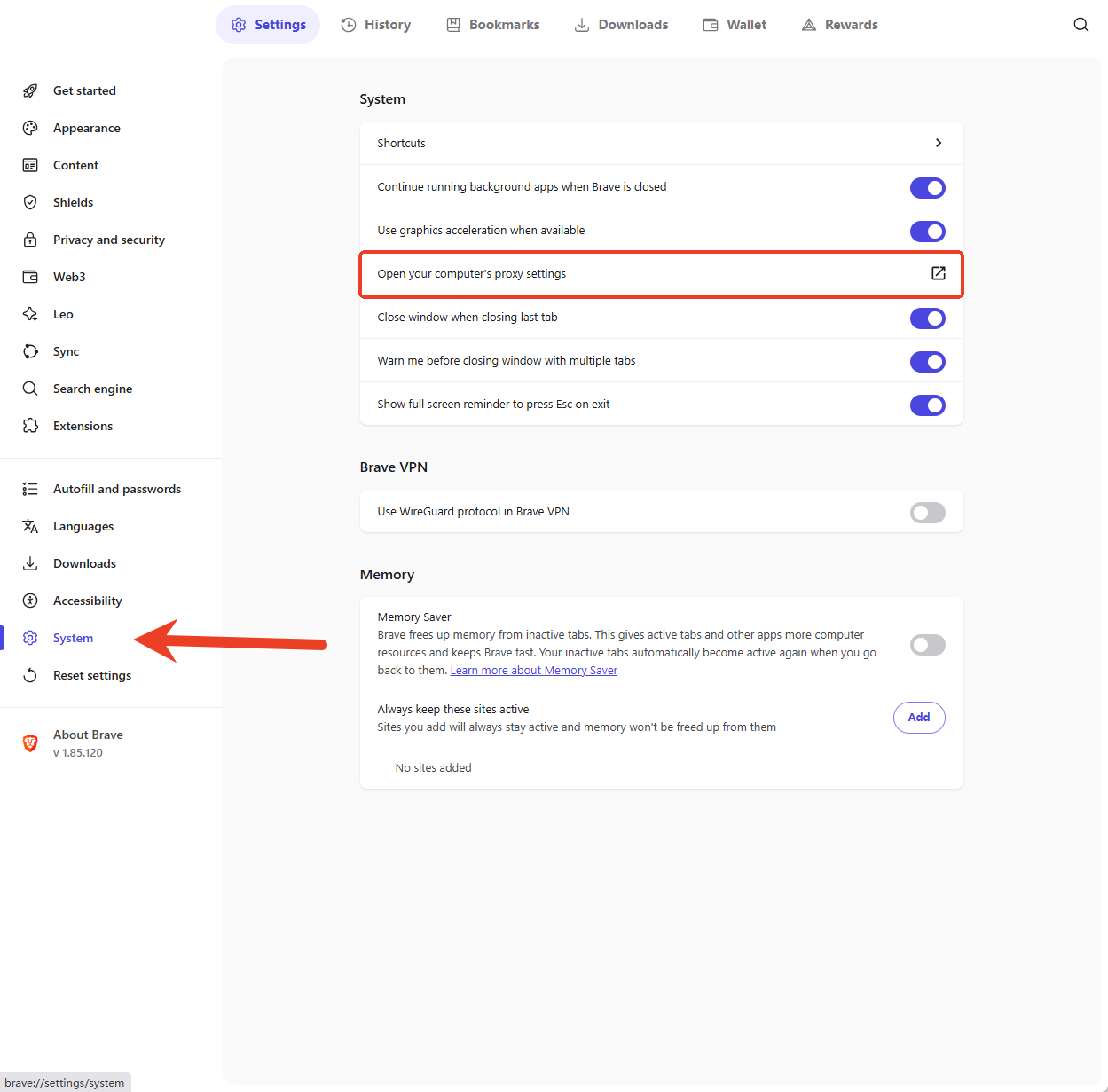Click the Shields icon in the sidebar
This screenshot has height=1092, width=1108.
pos(30,202)
